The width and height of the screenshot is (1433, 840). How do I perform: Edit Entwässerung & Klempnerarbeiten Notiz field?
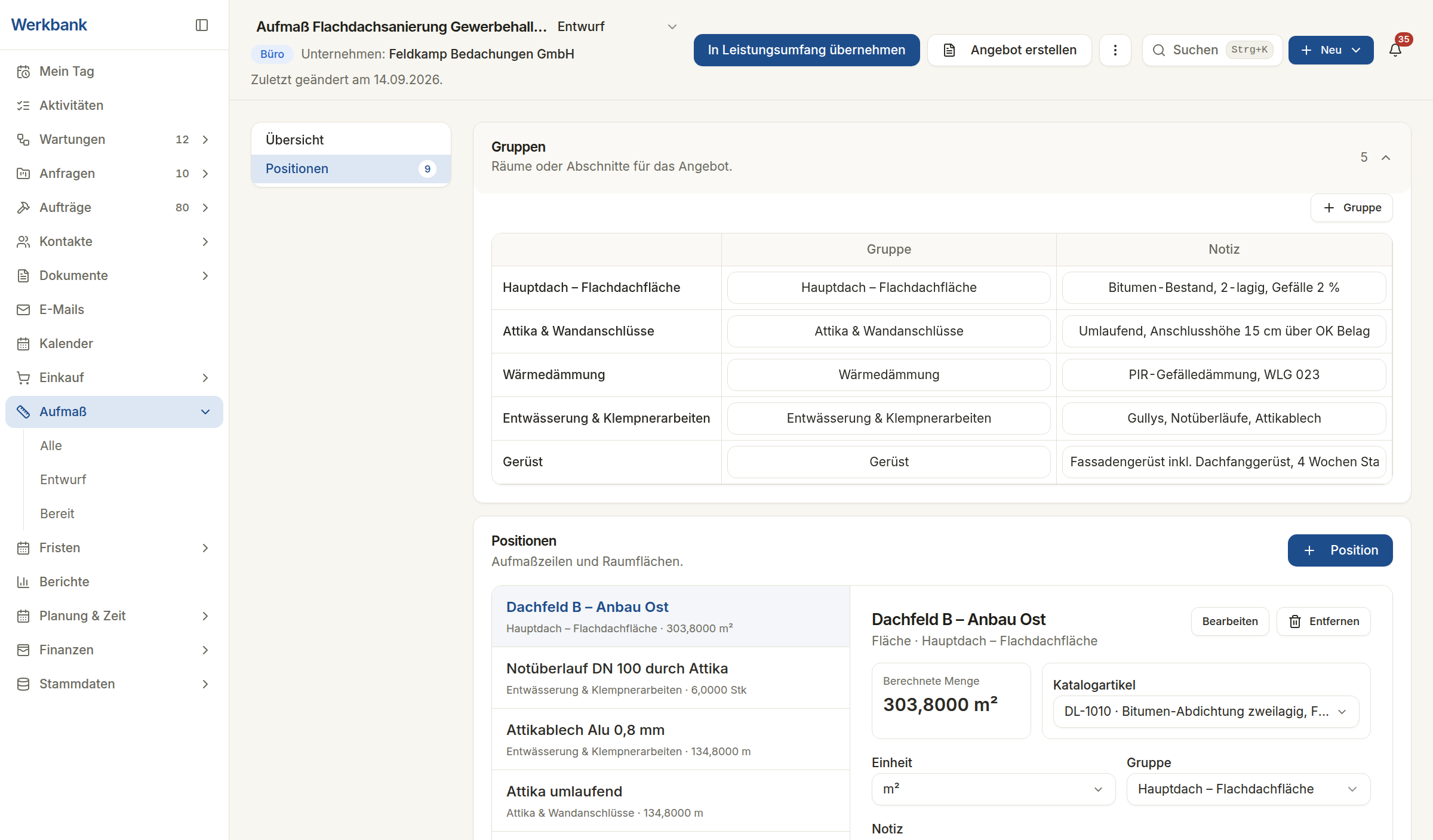coord(1224,419)
